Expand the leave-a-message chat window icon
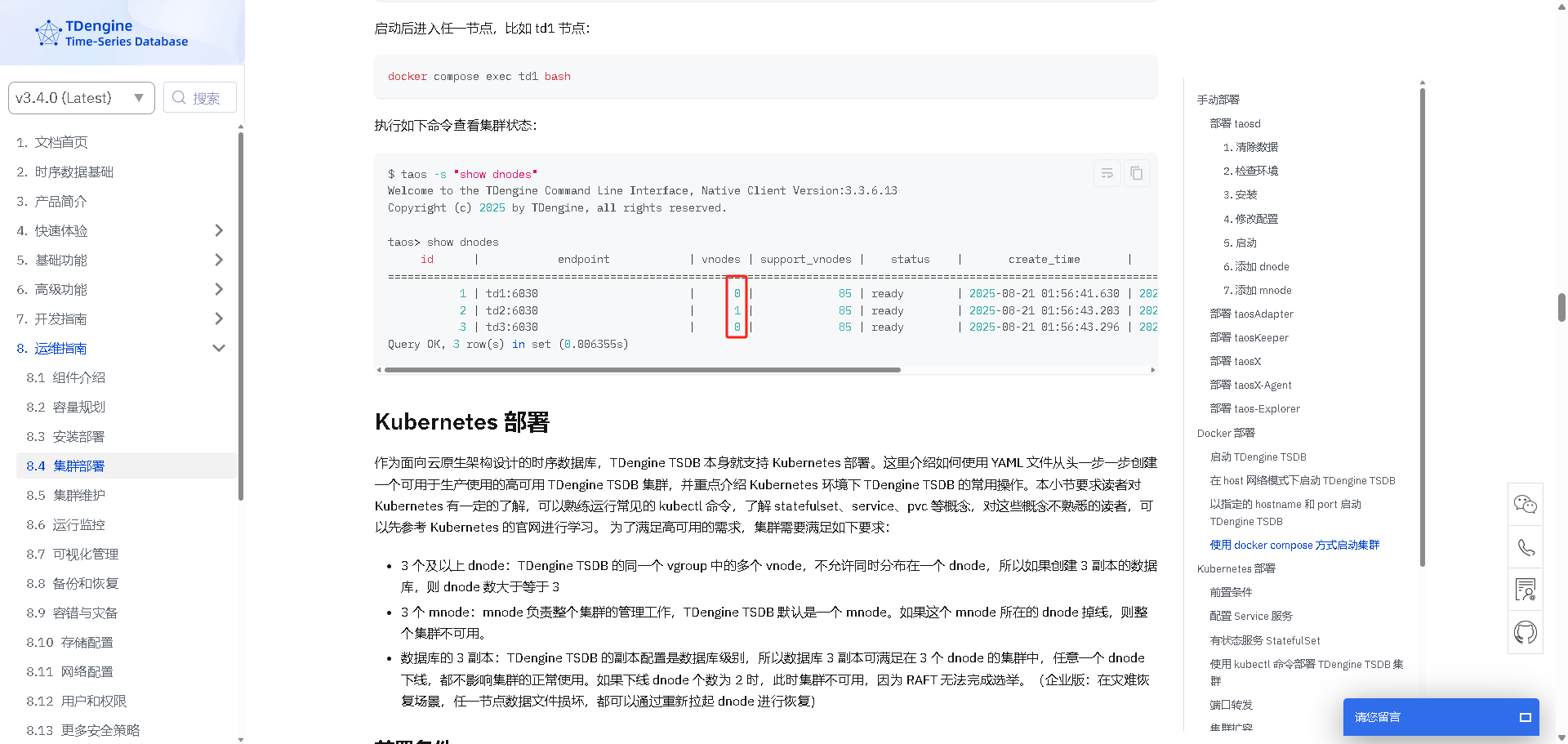Screen dimensions: 1568x744 tap(1524, 717)
